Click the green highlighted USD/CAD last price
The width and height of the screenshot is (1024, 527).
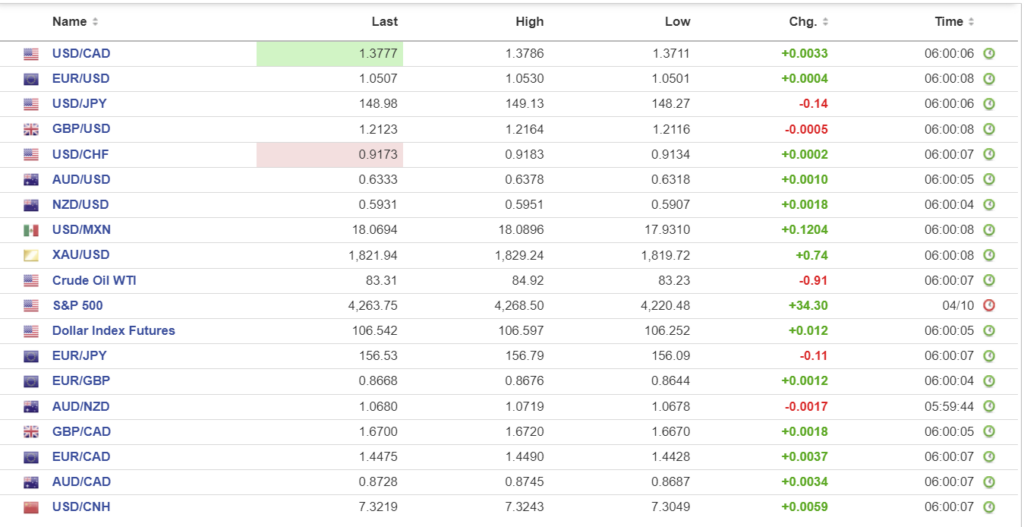click(330, 54)
